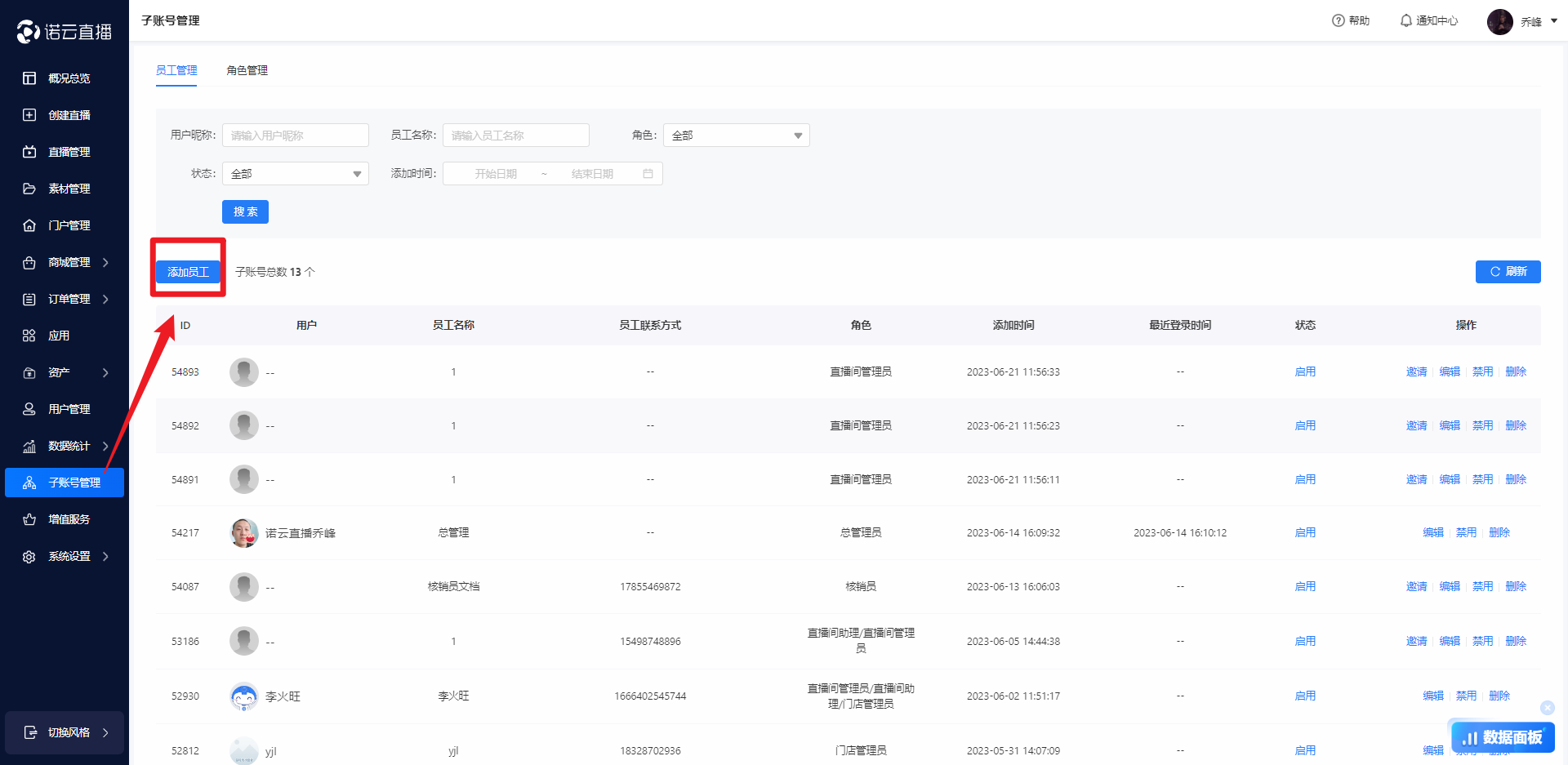
Task: Expand the 系统设置 sidebar submenu
Action: click(105, 556)
